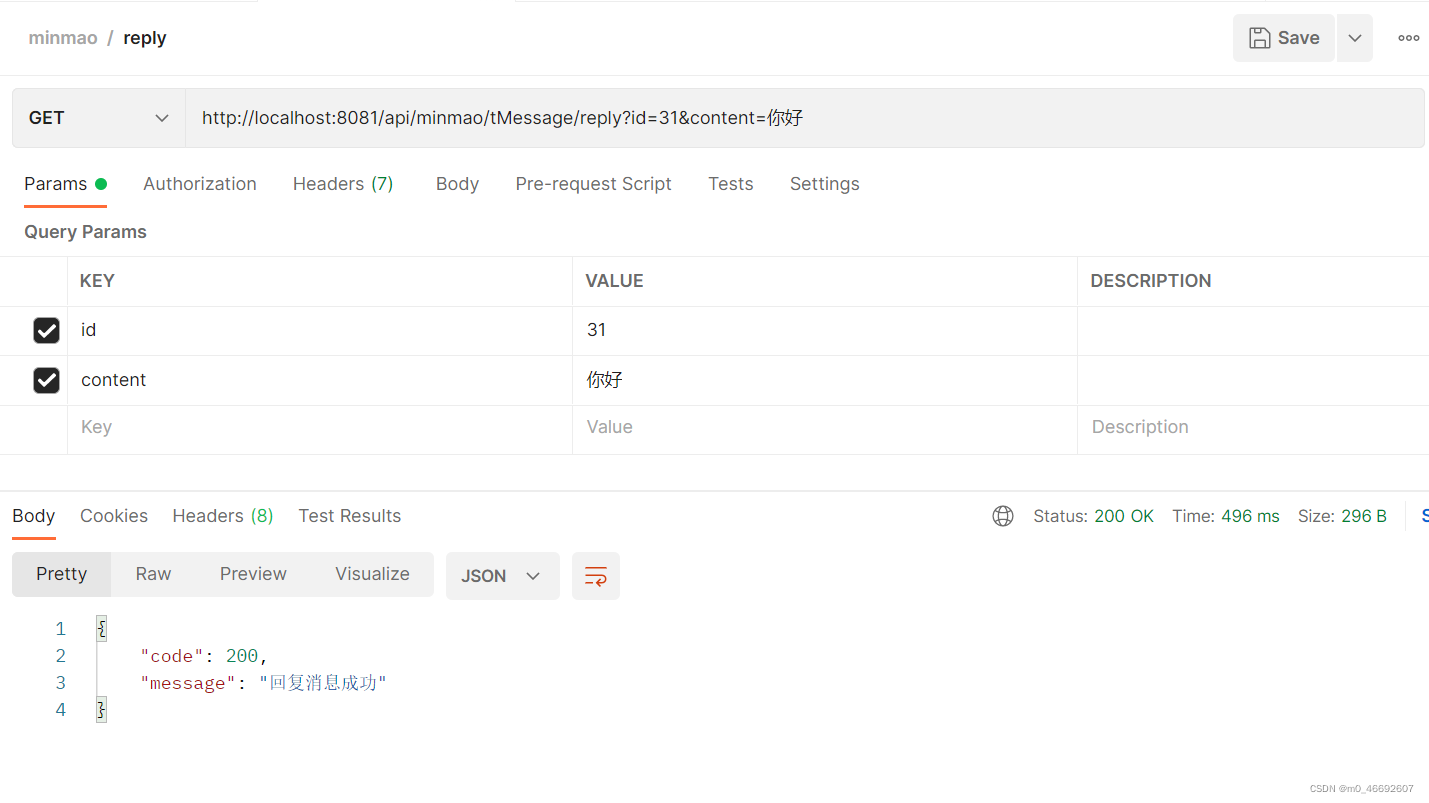Select the Pretty view button
Viewport: 1429px width, 803px height.
[x=61, y=574]
